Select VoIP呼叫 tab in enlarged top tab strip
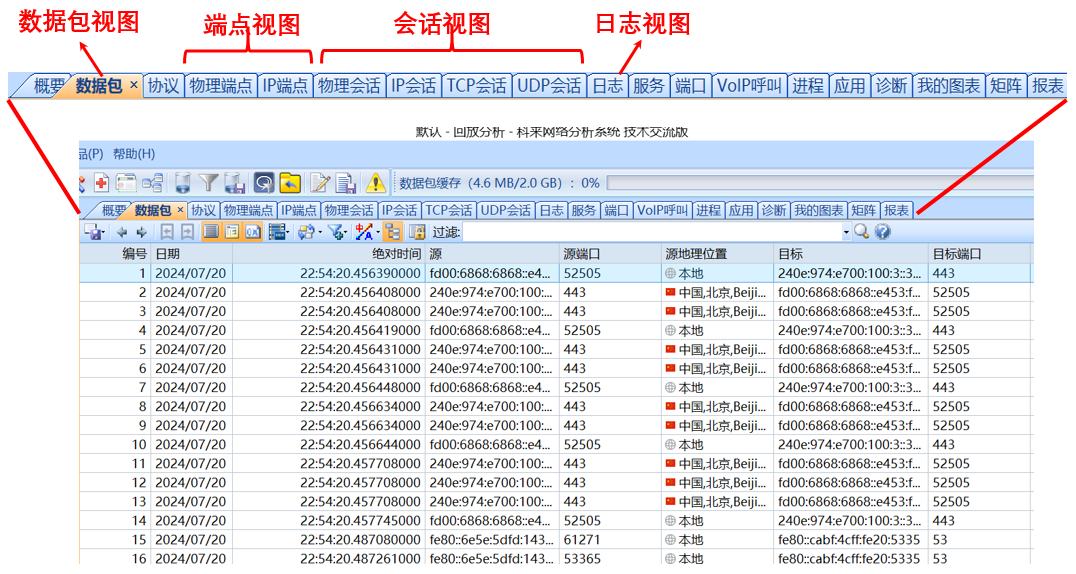 coord(749,85)
